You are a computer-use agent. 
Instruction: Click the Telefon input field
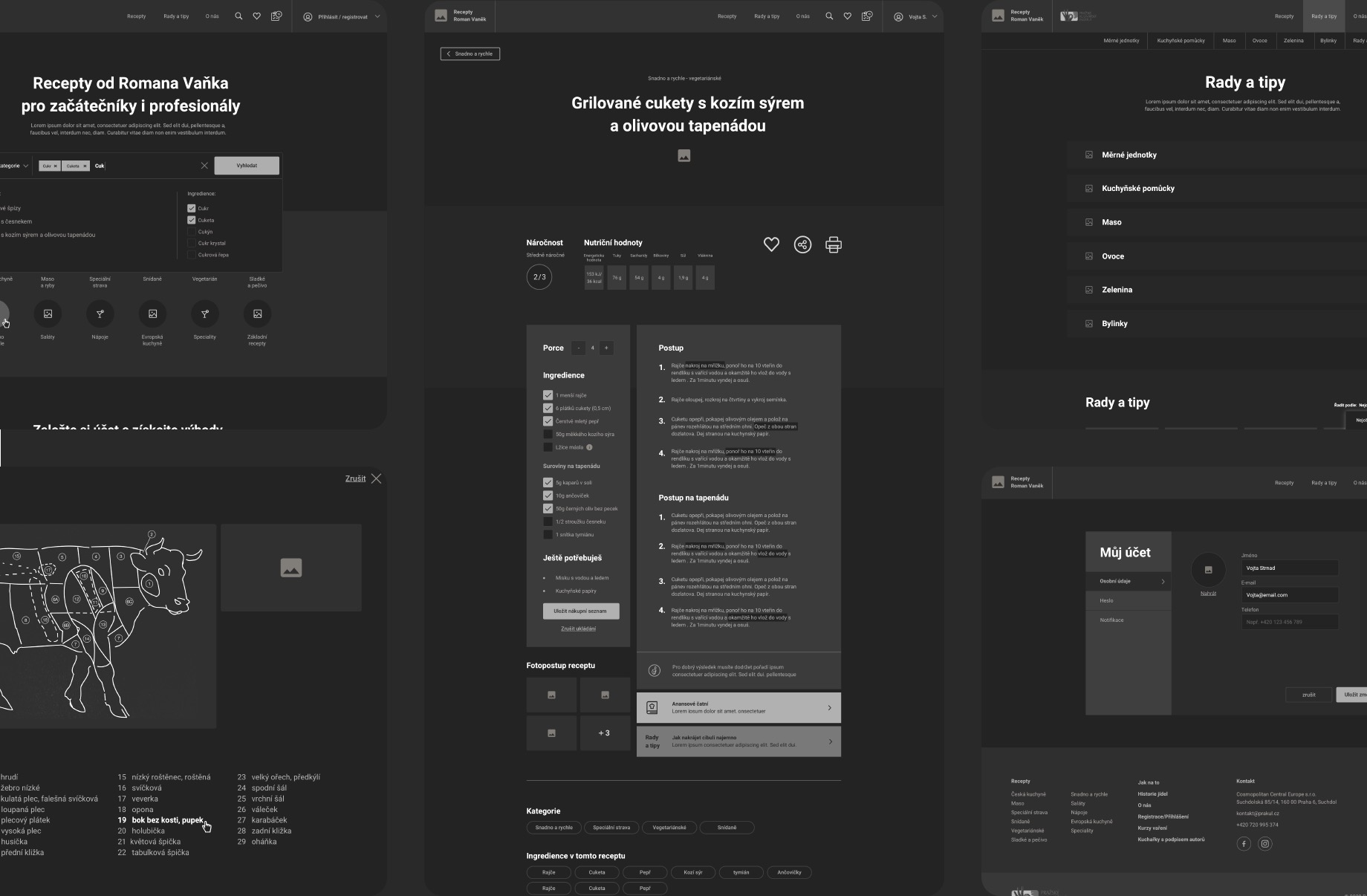point(1290,622)
